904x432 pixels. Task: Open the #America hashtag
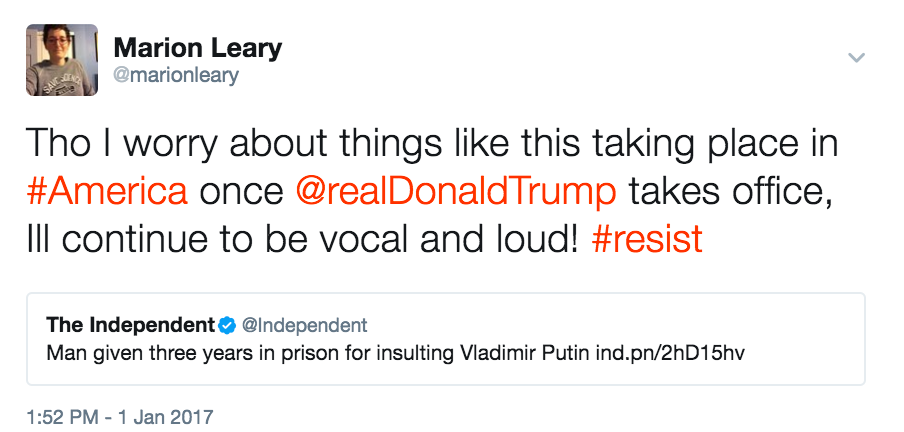click(106, 191)
